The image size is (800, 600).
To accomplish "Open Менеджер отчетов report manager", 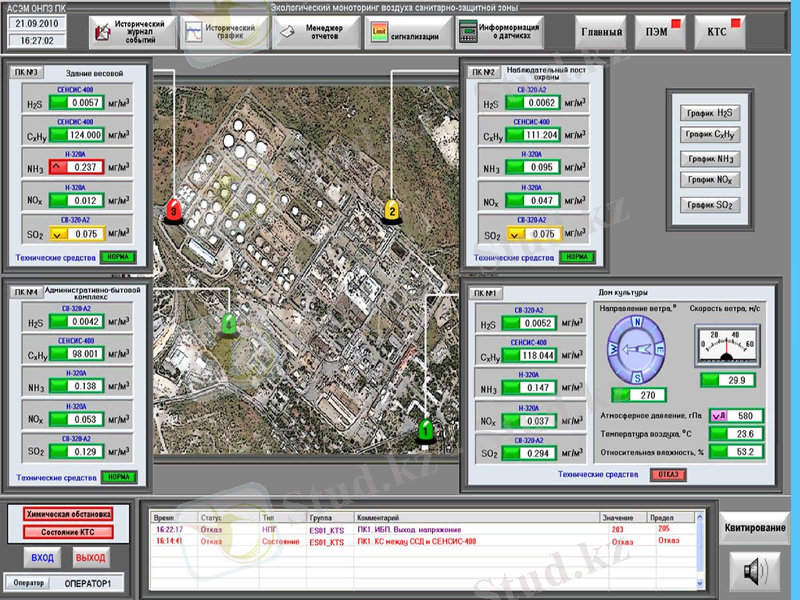I will click(x=312, y=33).
